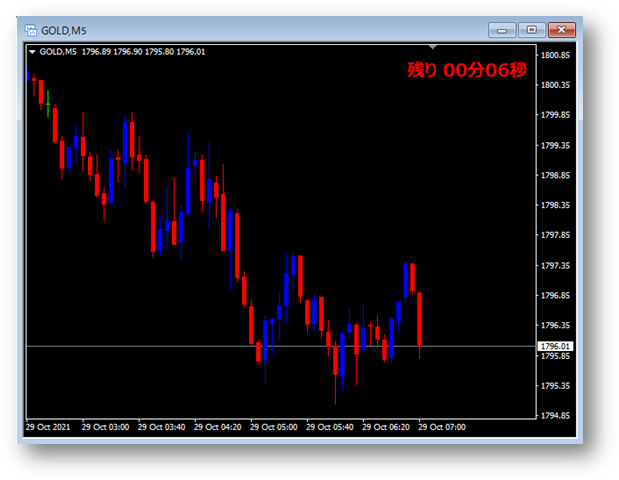
Task: Click the 29 Oct 04:20 time label
Action: [x=218, y=427]
